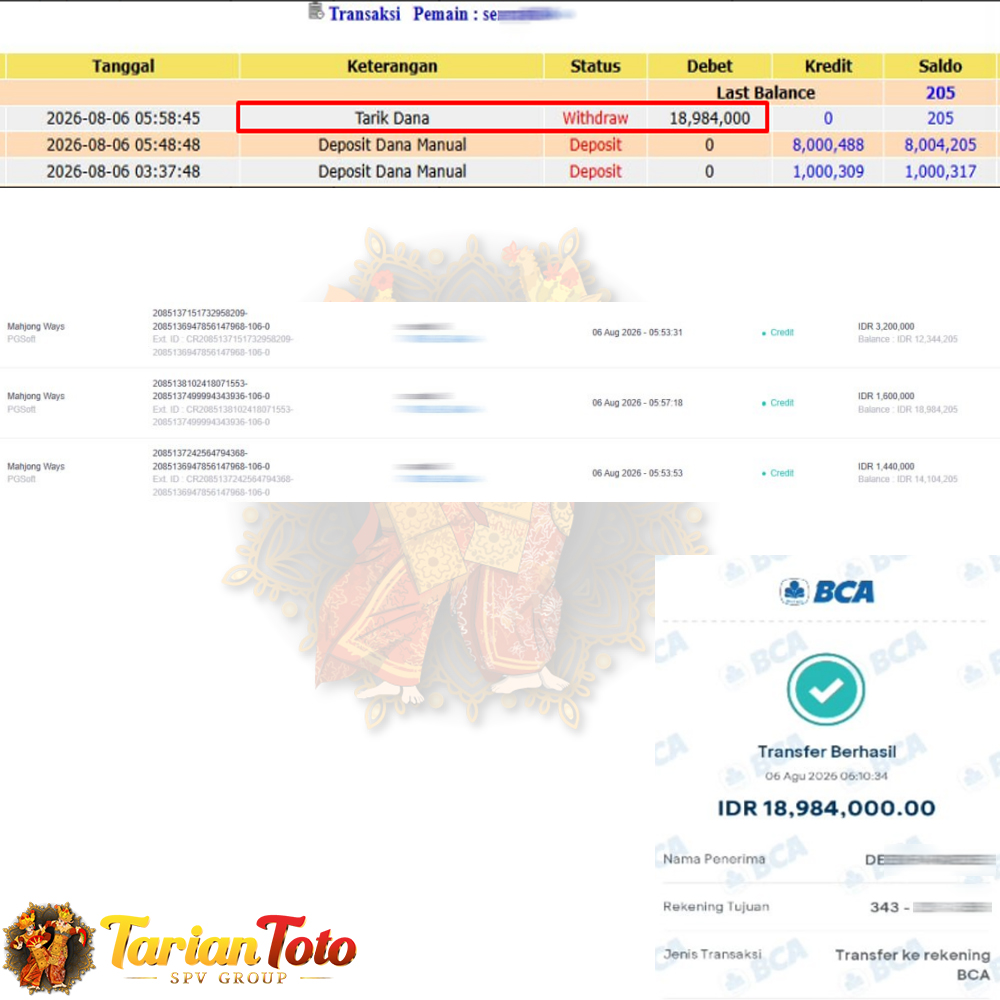Click the 1,000,309 kredit value
The width and height of the screenshot is (1000, 1000).
(x=828, y=172)
